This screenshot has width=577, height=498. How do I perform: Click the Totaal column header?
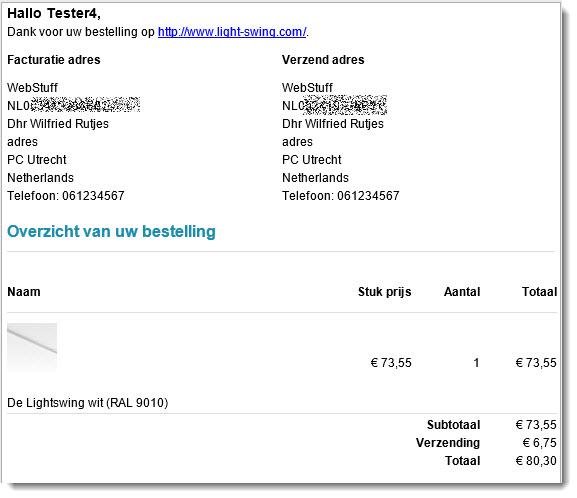pyautogui.click(x=539, y=292)
